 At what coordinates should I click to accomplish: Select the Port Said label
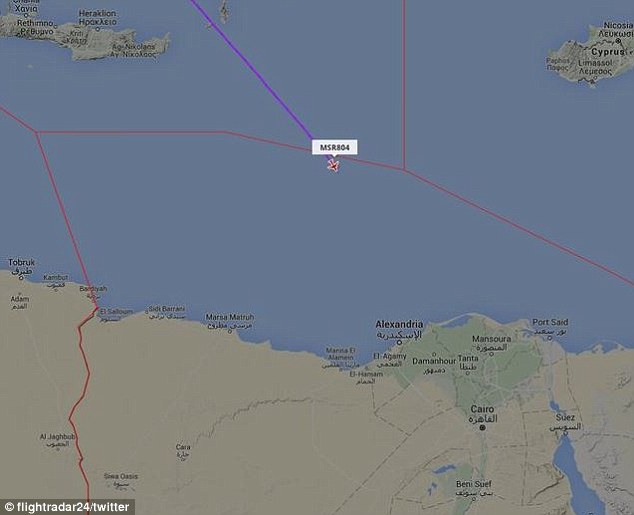tap(550, 322)
